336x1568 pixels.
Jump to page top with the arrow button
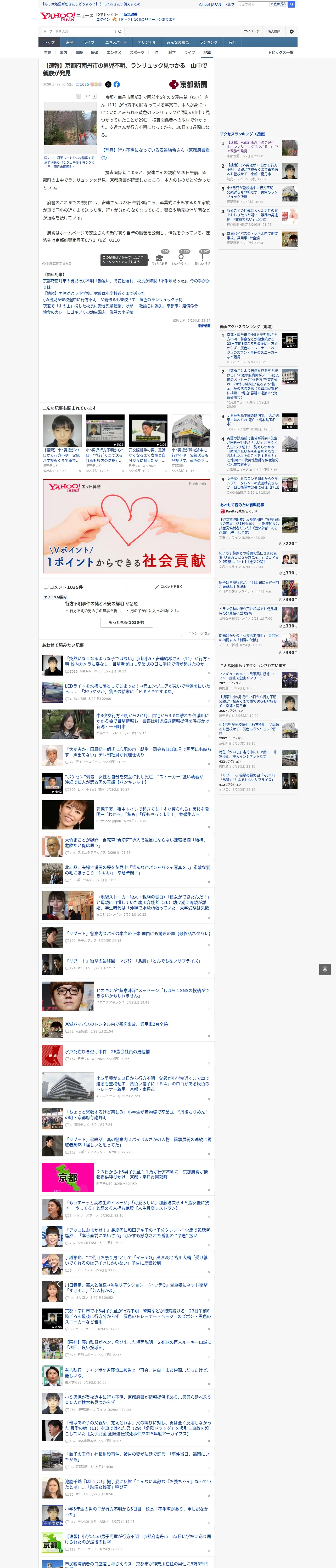pos(325,970)
